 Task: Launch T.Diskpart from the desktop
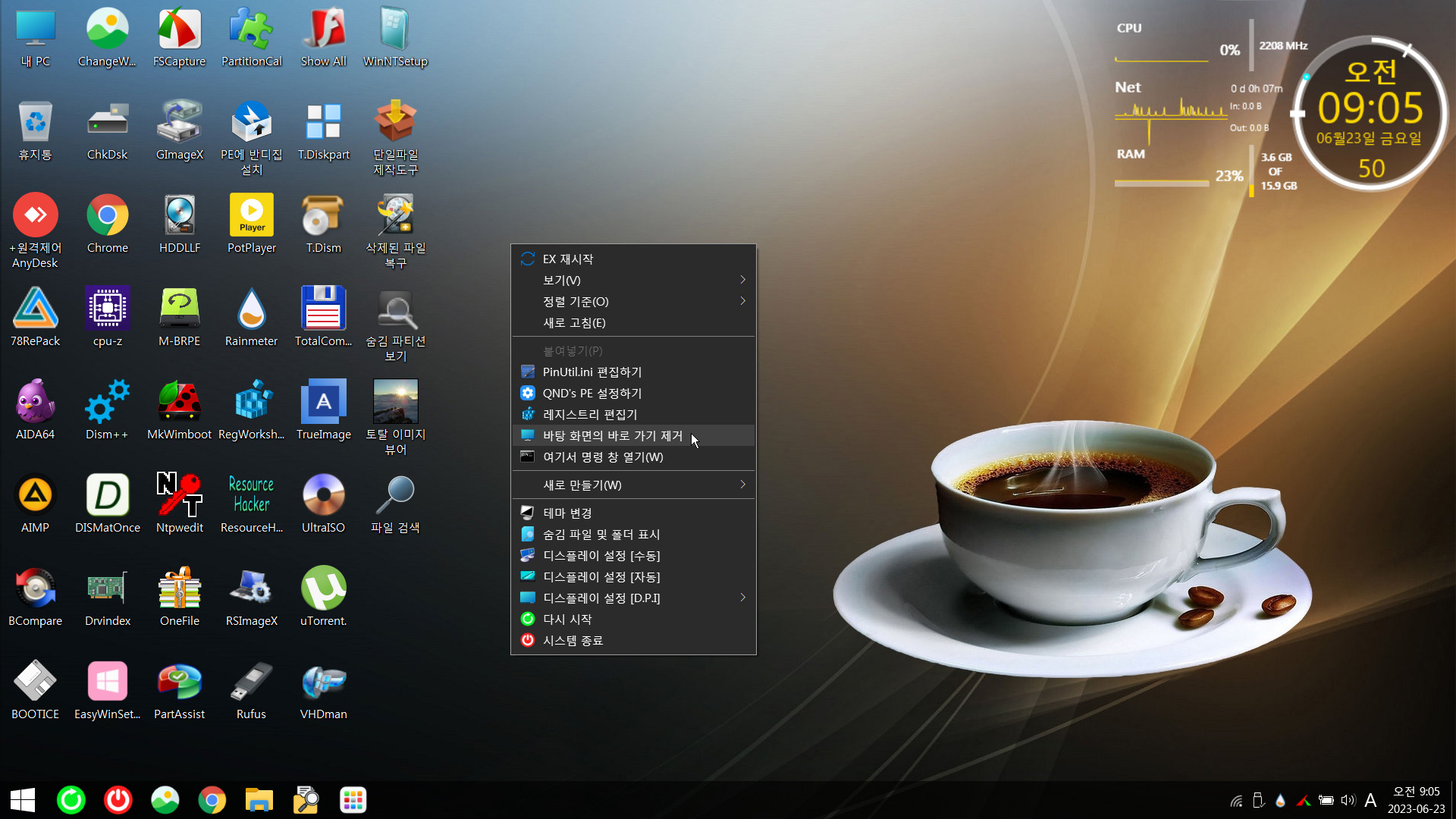(323, 131)
